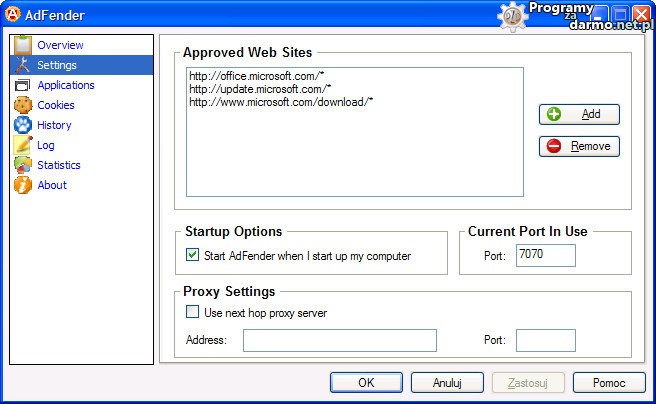Screen dimensions: 656x404
Task: Click the Settings tools icon in sidebar
Action: 22,65
